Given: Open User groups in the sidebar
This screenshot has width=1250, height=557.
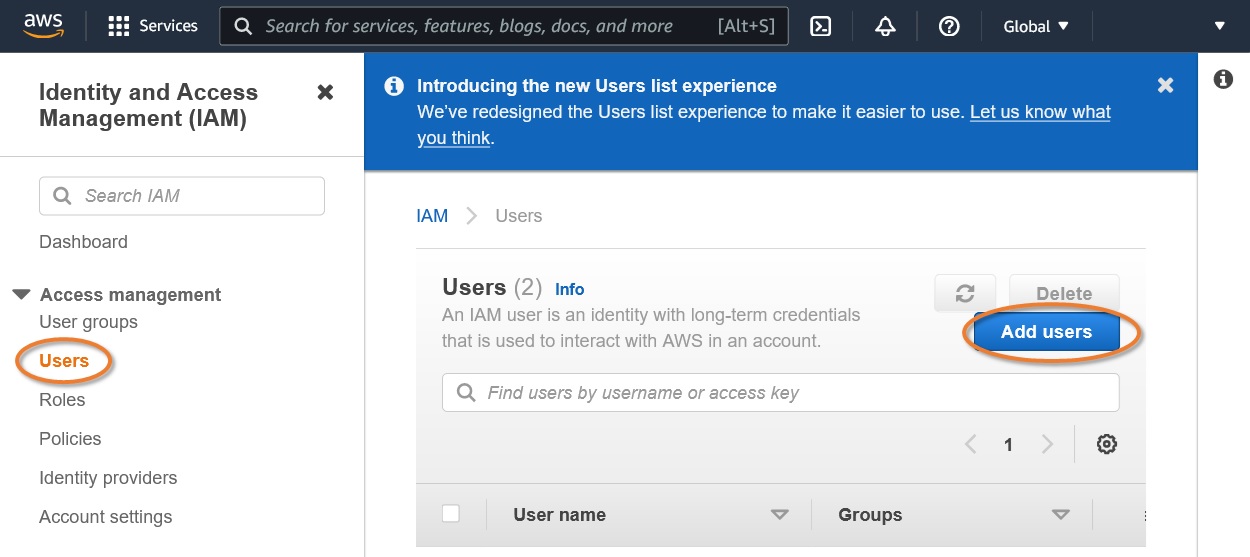Looking at the screenshot, I should point(88,322).
